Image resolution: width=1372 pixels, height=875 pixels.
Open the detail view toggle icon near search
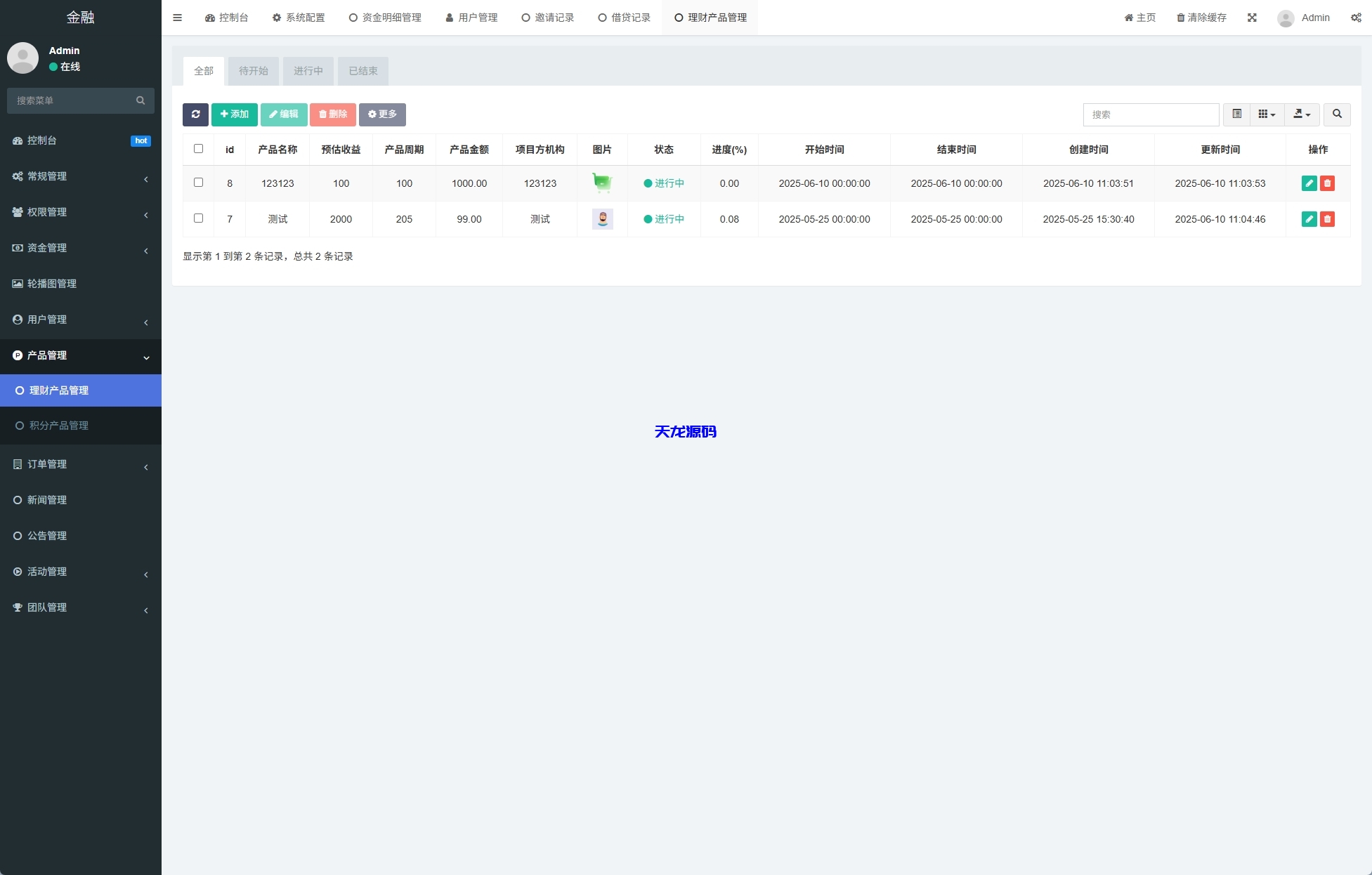pos(1236,114)
